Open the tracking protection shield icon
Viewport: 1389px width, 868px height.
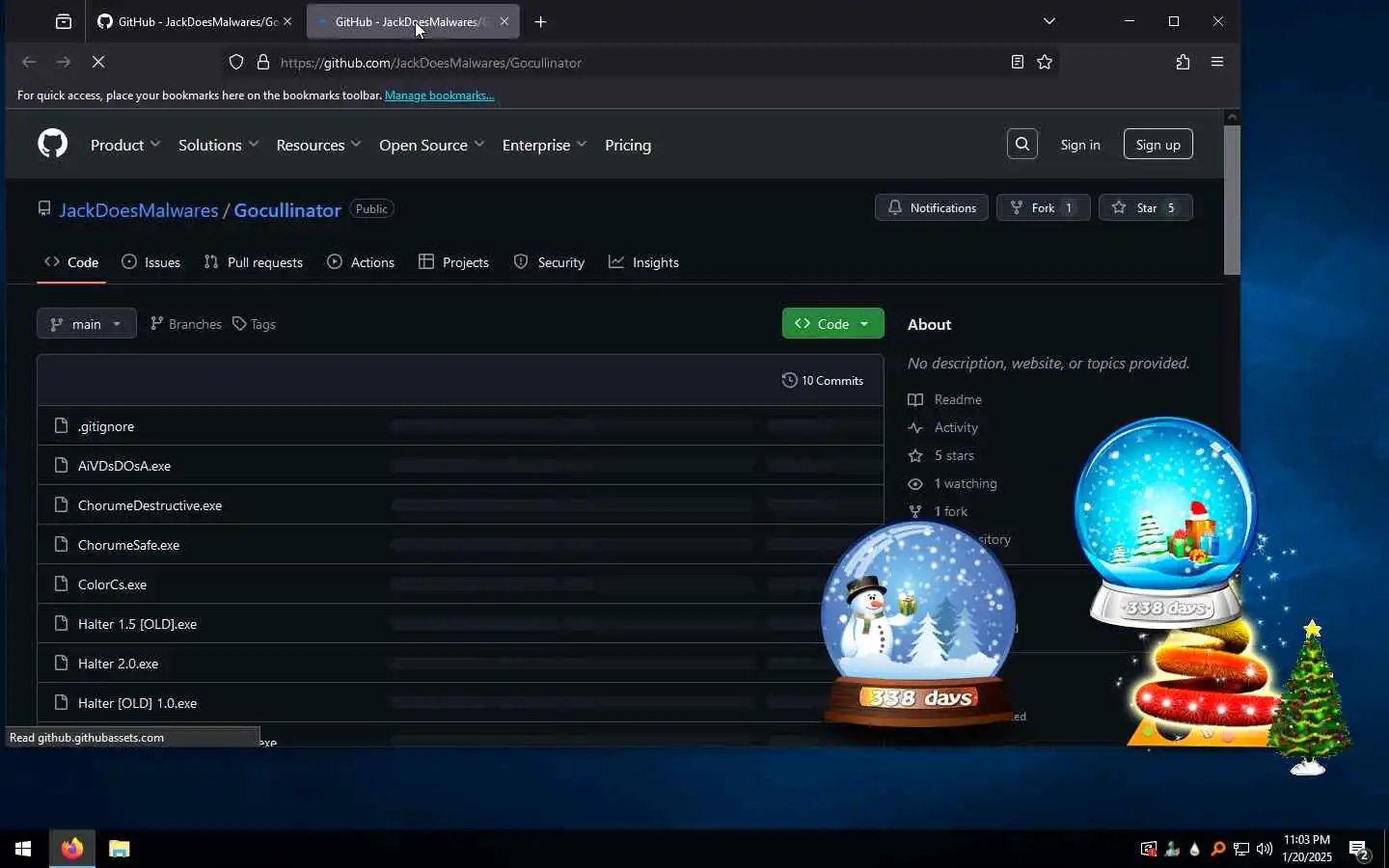coord(236,62)
